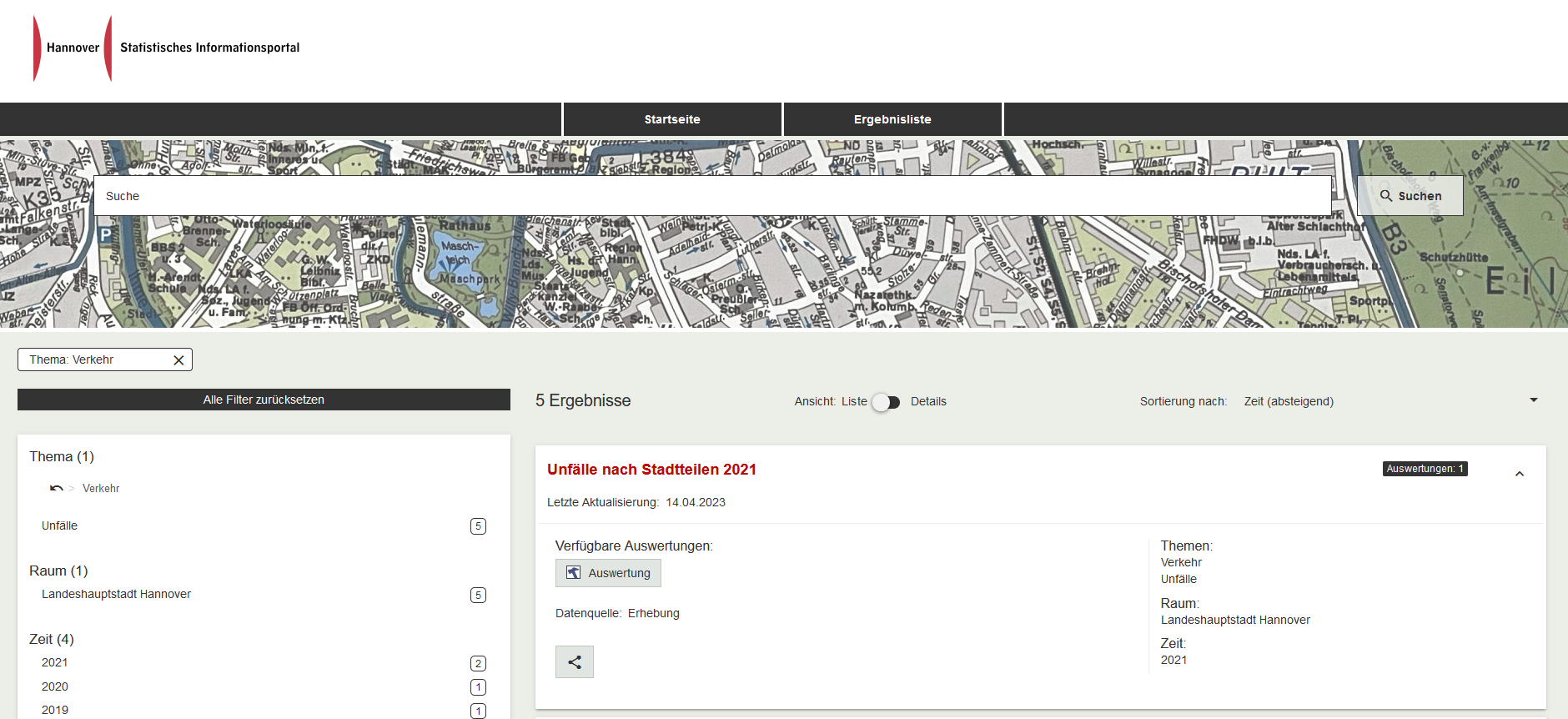Click Alle Filter zurücksetzen button

(x=264, y=400)
